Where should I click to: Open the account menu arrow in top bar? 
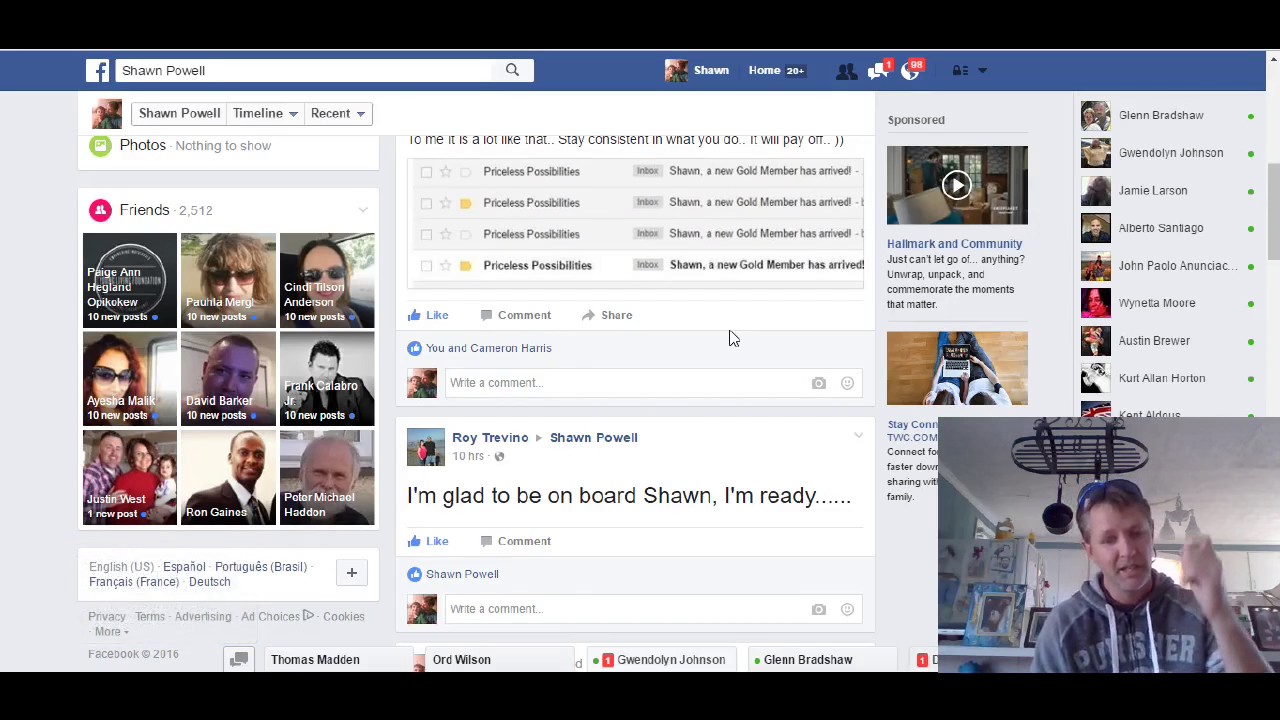(x=982, y=70)
